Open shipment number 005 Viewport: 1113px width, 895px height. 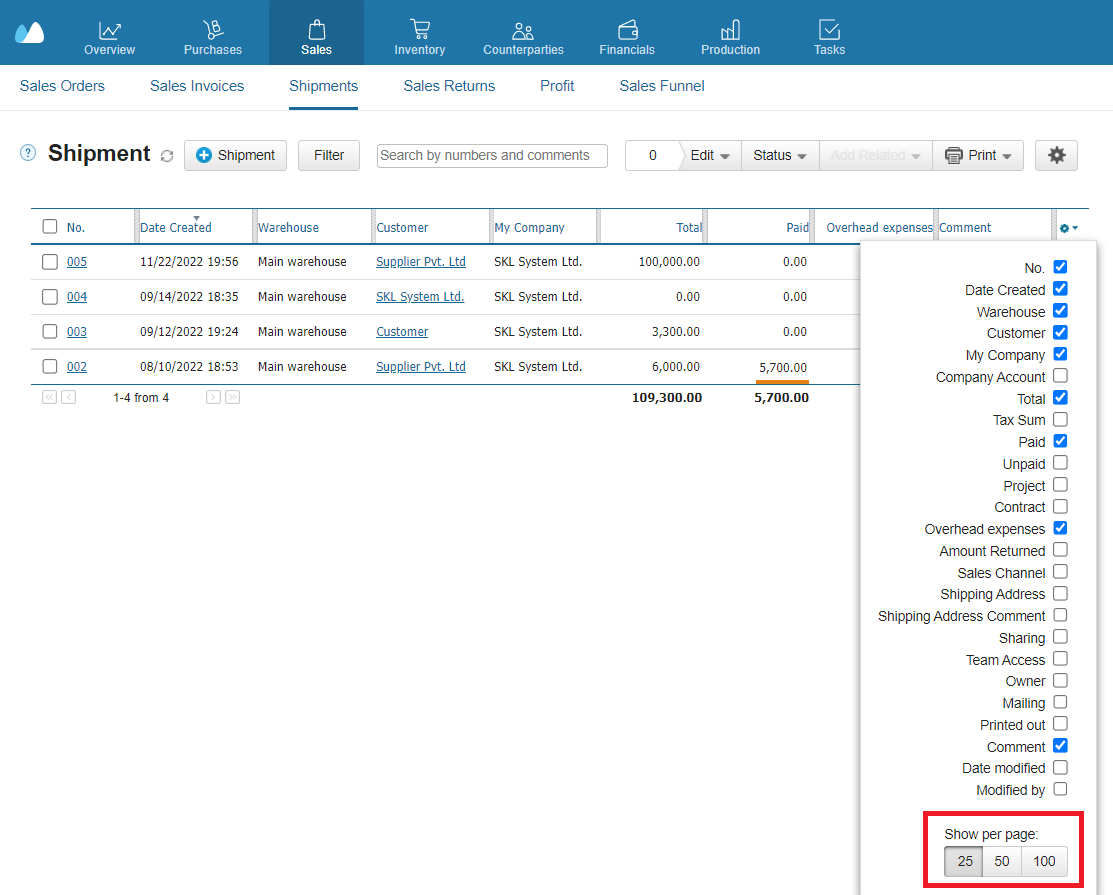point(77,262)
